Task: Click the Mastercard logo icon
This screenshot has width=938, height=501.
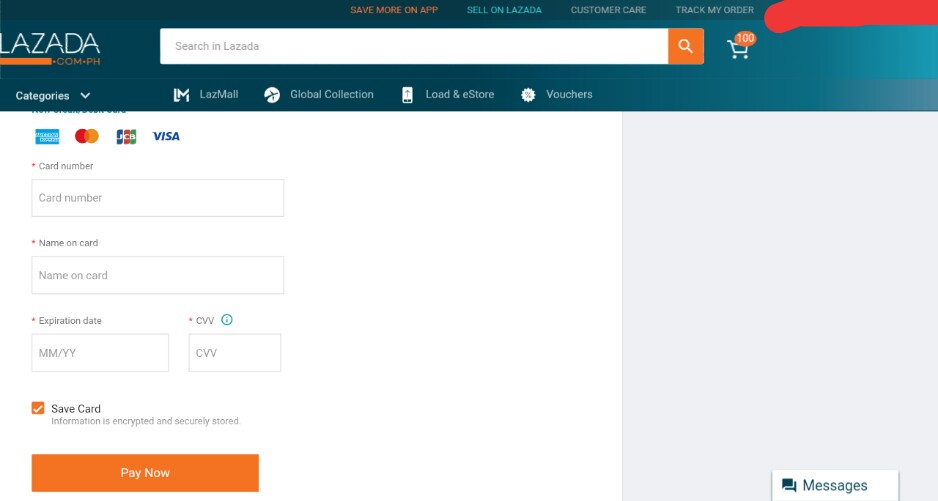Action: (x=87, y=136)
